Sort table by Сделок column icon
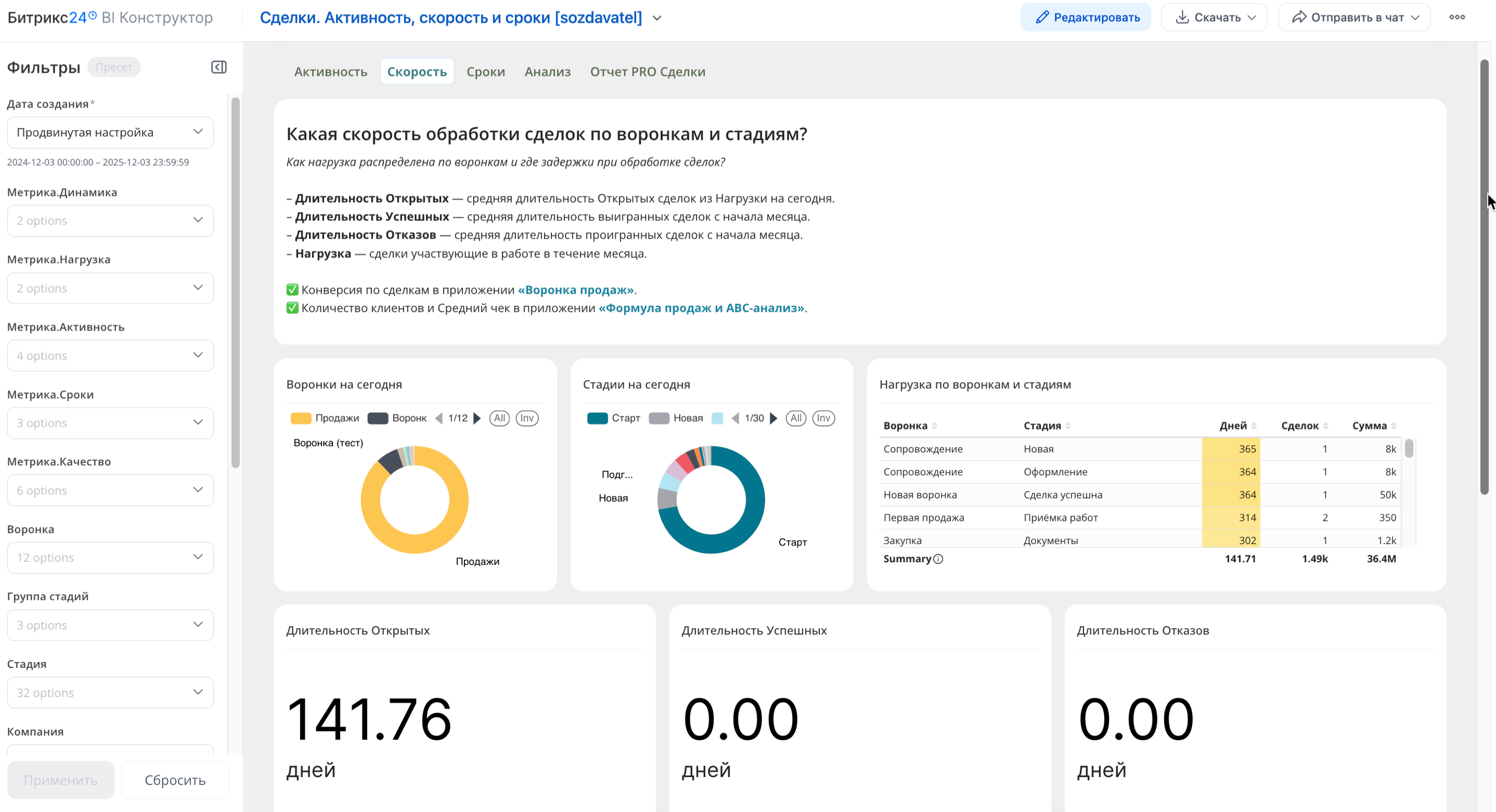The height and width of the screenshot is (812, 1496). tap(1325, 426)
